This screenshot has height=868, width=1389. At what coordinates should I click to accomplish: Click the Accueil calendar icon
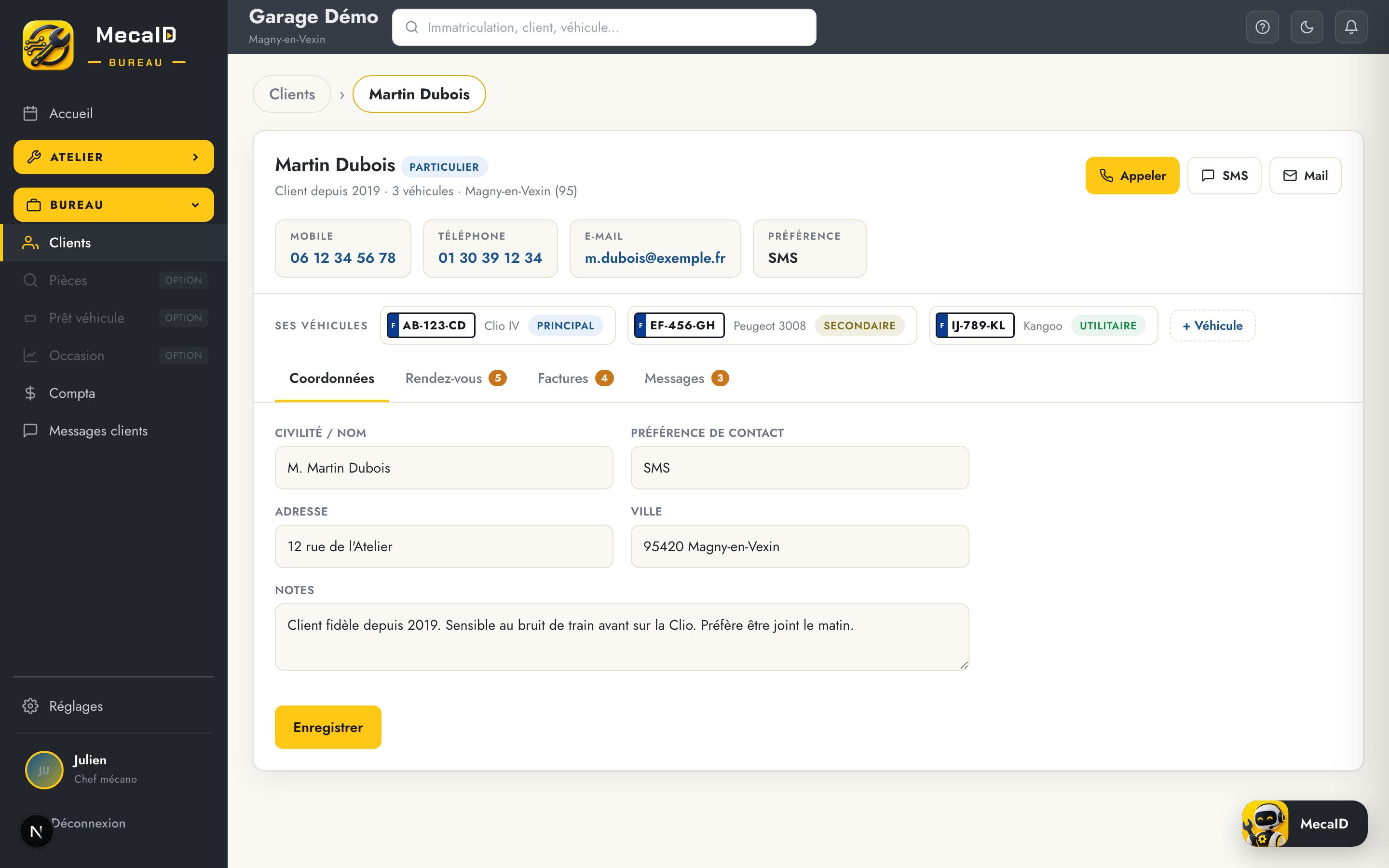(x=30, y=114)
